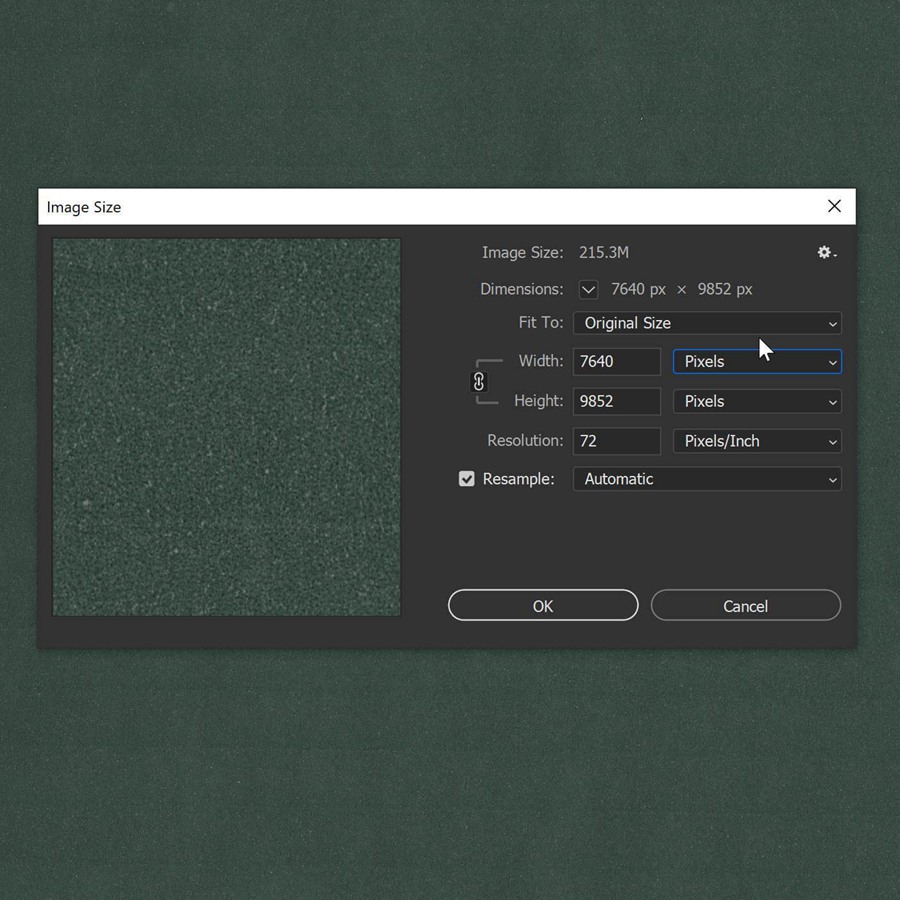Open the Width units Pixels dropdown
The image size is (900, 900).
pos(757,362)
